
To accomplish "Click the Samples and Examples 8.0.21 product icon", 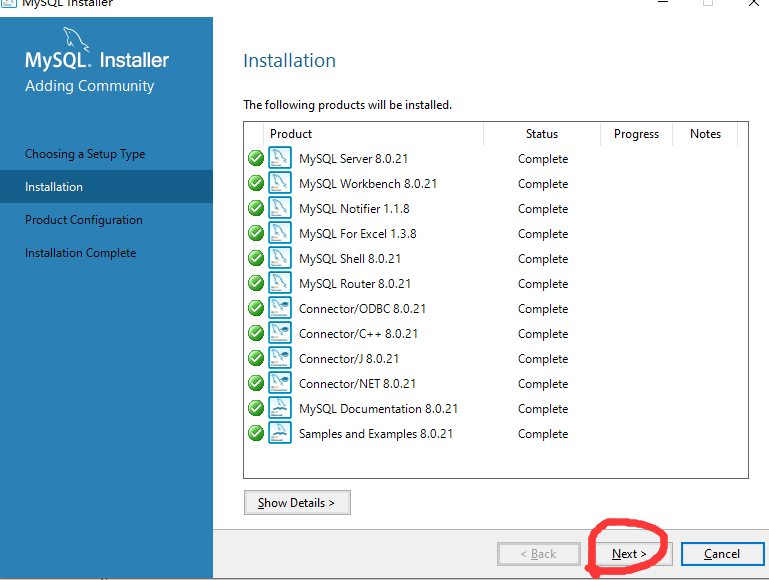I will click(x=280, y=433).
